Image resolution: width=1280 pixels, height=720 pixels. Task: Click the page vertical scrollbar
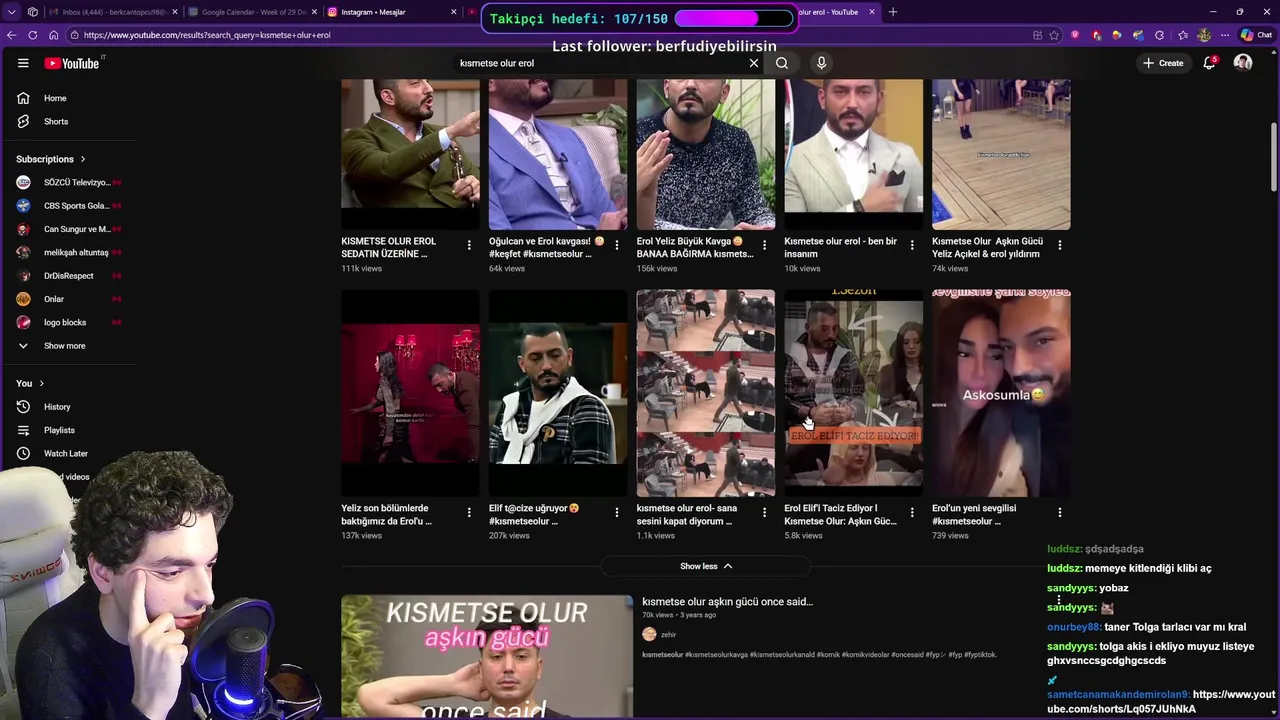click(1273, 157)
